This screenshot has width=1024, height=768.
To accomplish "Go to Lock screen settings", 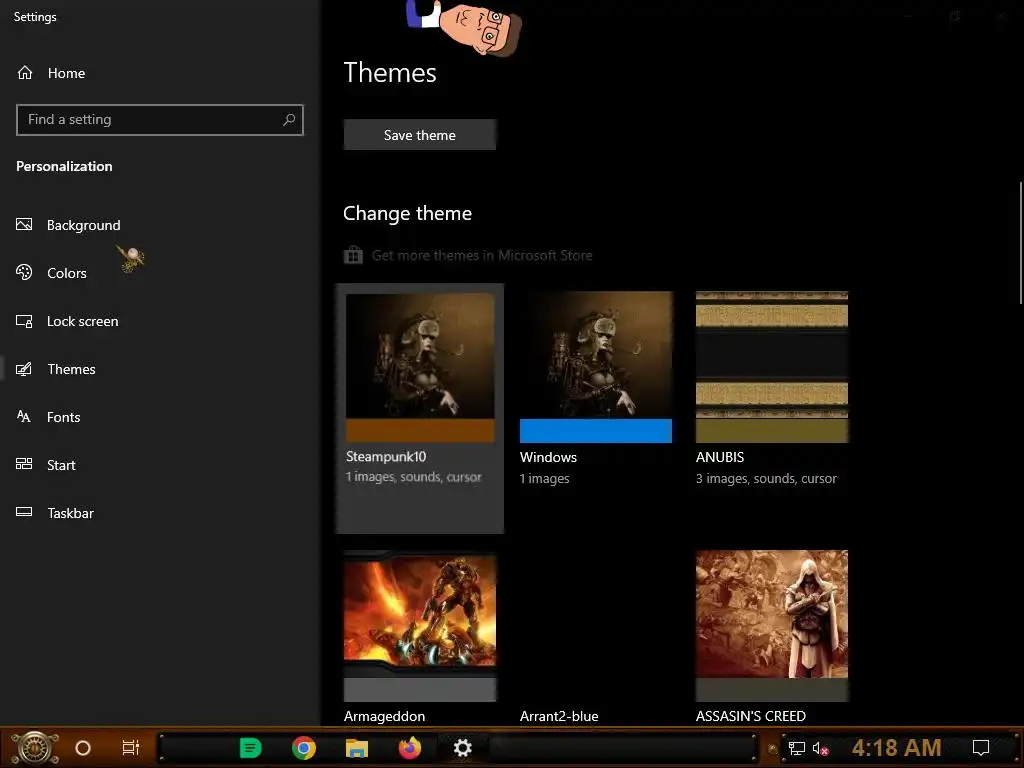I will point(82,321).
